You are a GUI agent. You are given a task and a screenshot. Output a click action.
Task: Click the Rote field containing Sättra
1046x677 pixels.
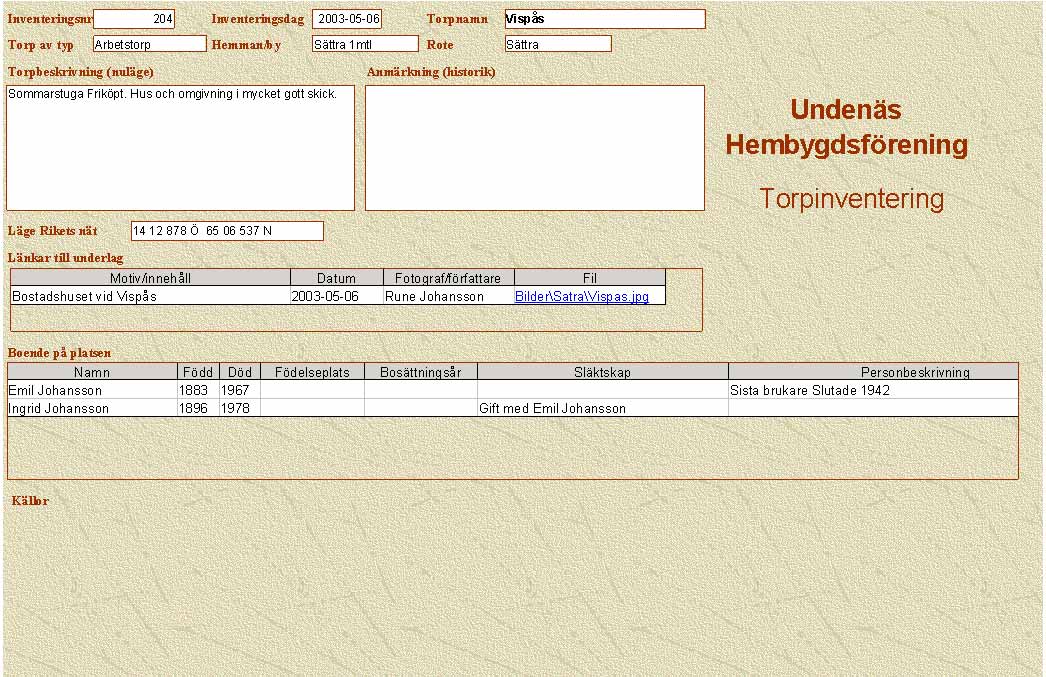coord(557,44)
